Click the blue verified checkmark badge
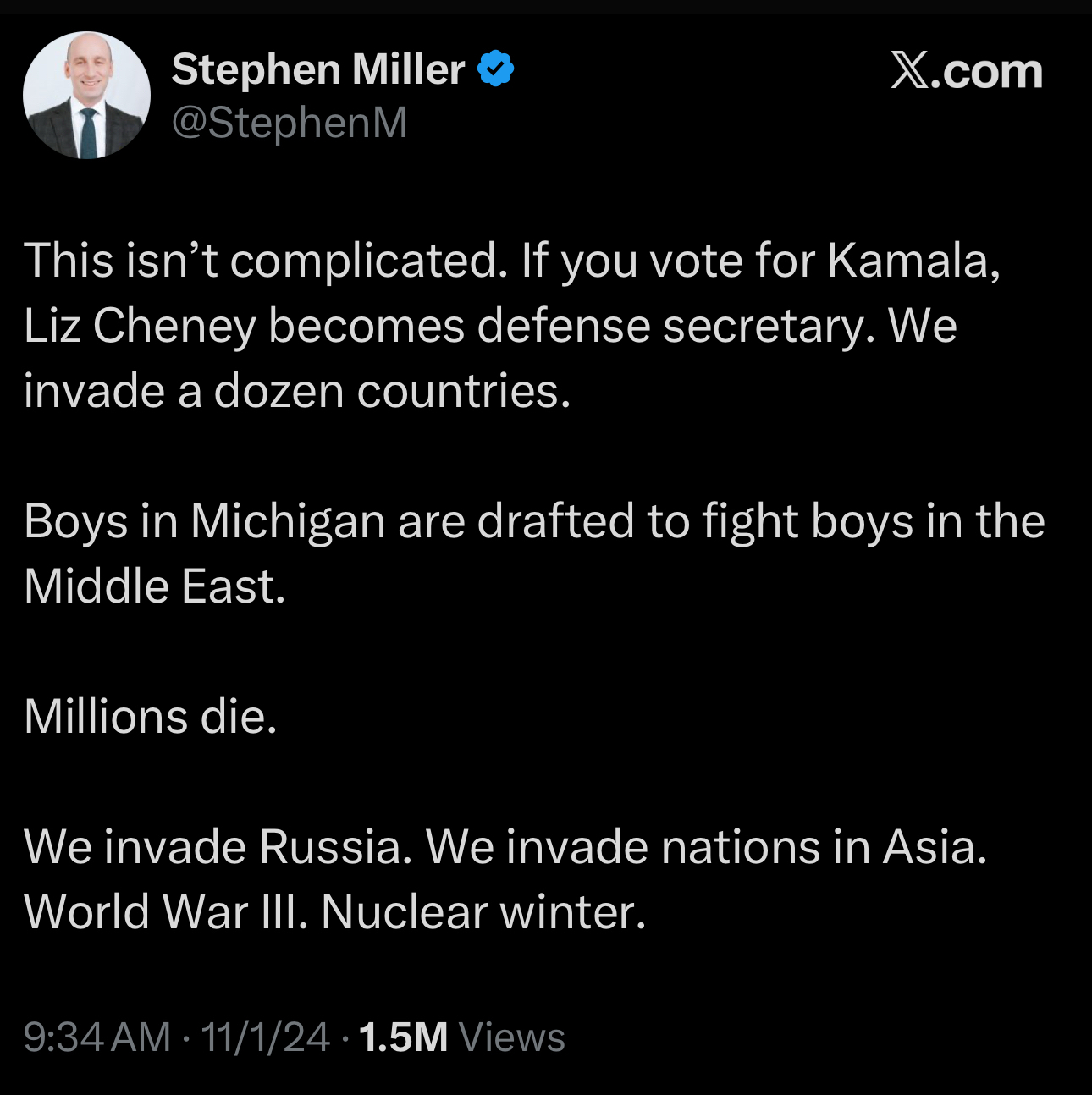Screen dimensions: 1092x1095 click(496, 69)
